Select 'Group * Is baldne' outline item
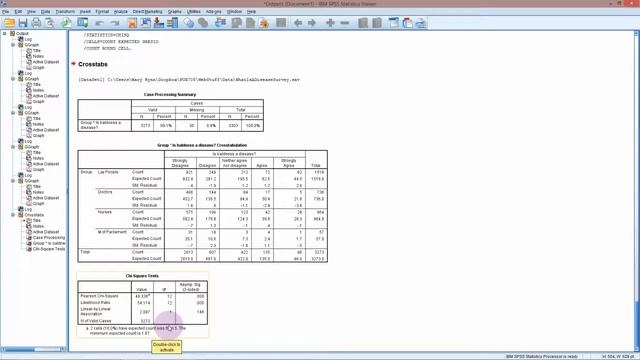The image size is (640, 360). (49, 243)
